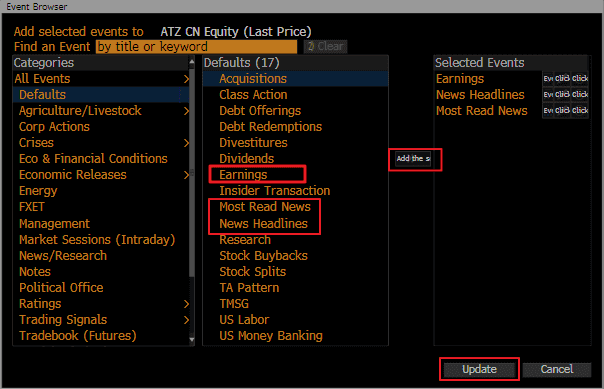Click the 'Ev' icon in the Earnings row
Screen dimensions: 604x389
pos(548,79)
